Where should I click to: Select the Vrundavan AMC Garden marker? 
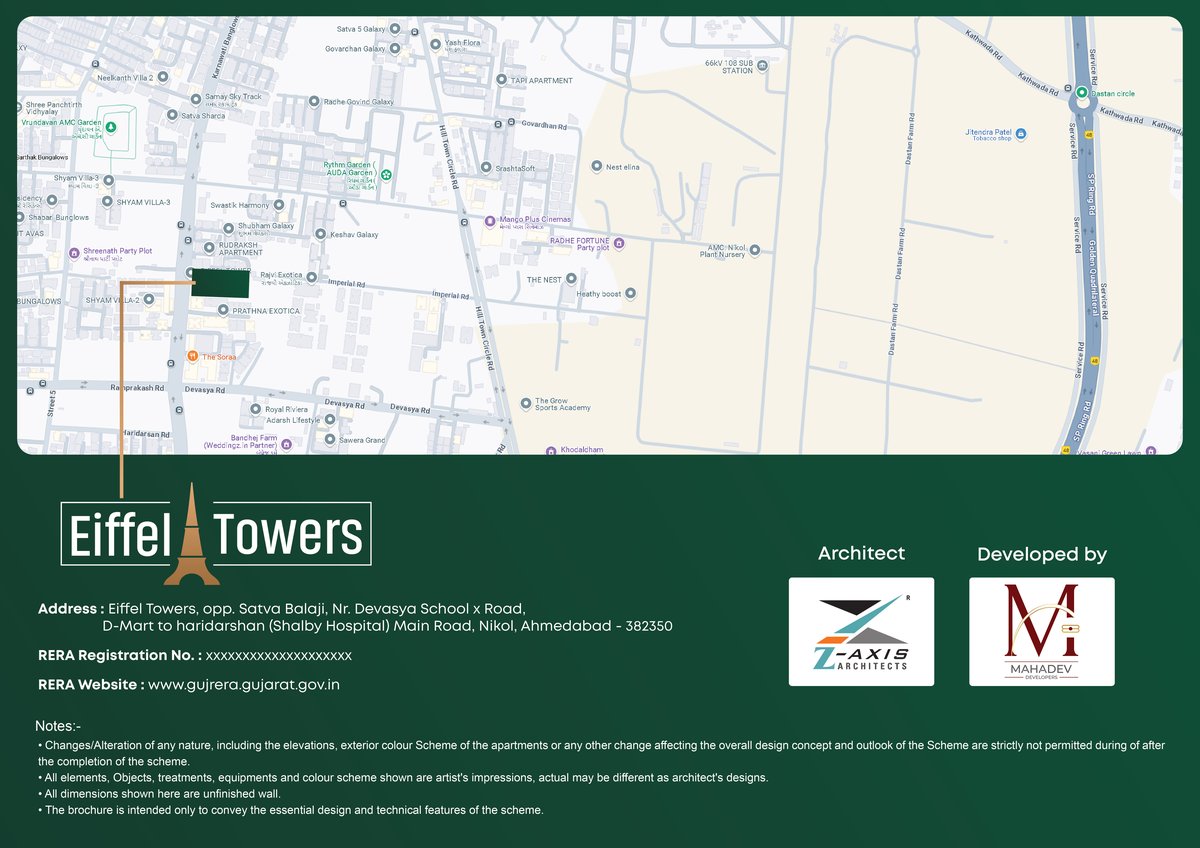[111, 127]
